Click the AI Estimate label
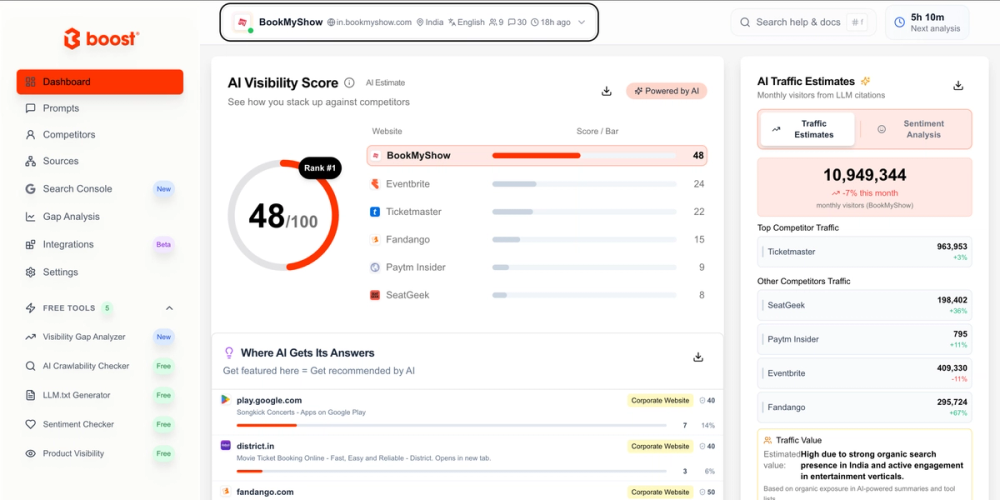The width and height of the screenshot is (1000, 500). (x=385, y=83)
